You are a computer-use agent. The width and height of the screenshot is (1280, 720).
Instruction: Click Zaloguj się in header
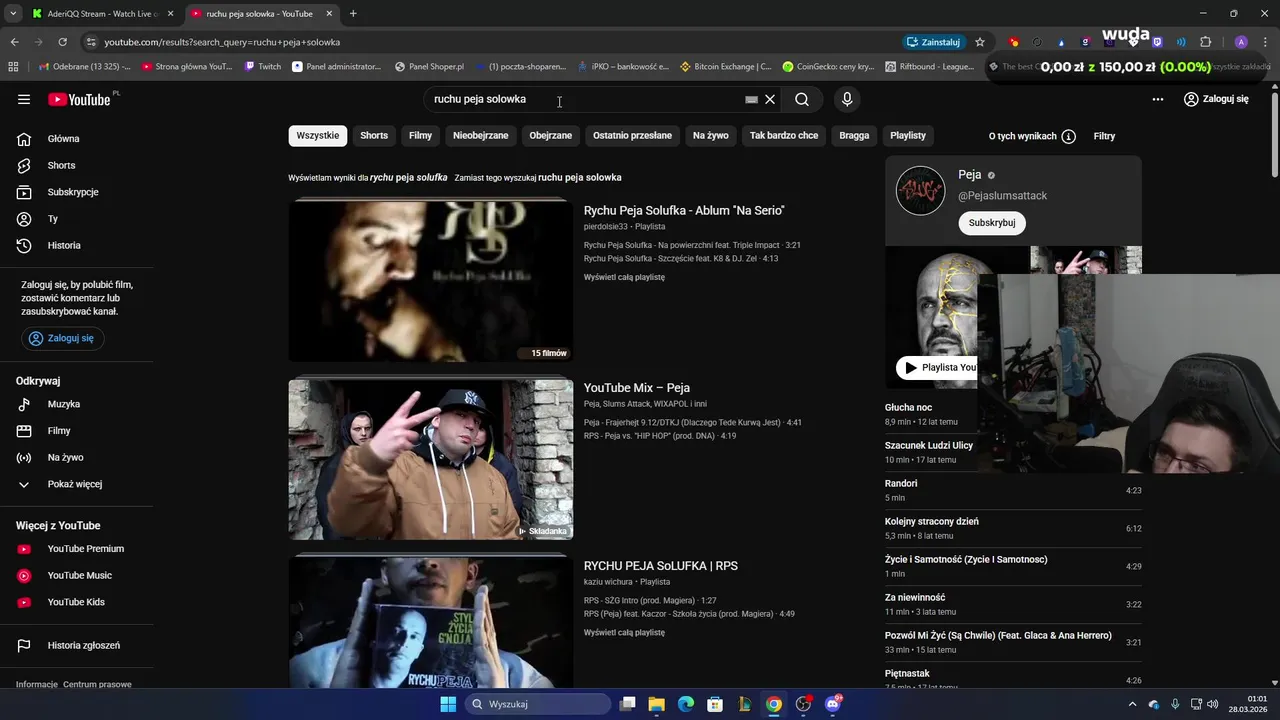click(x=1216, y=99)
